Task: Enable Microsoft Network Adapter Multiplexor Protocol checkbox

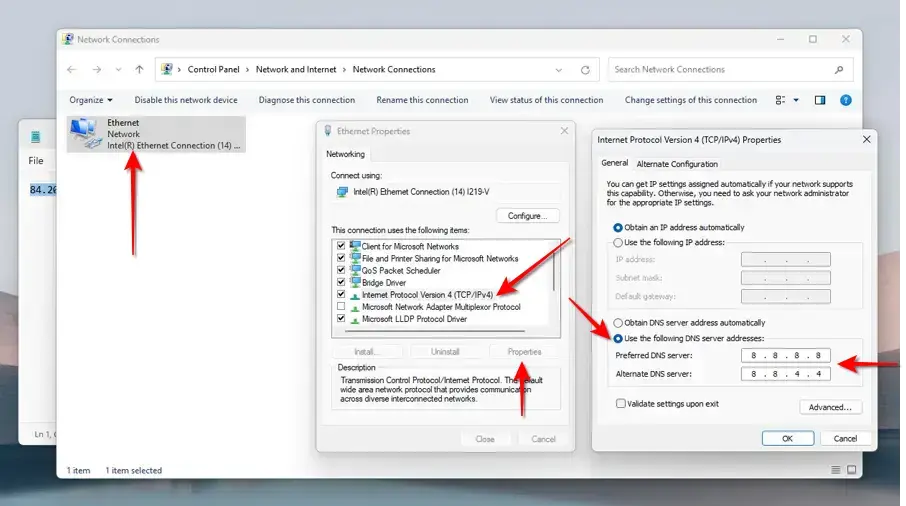Action: click(x=341, y=306)
